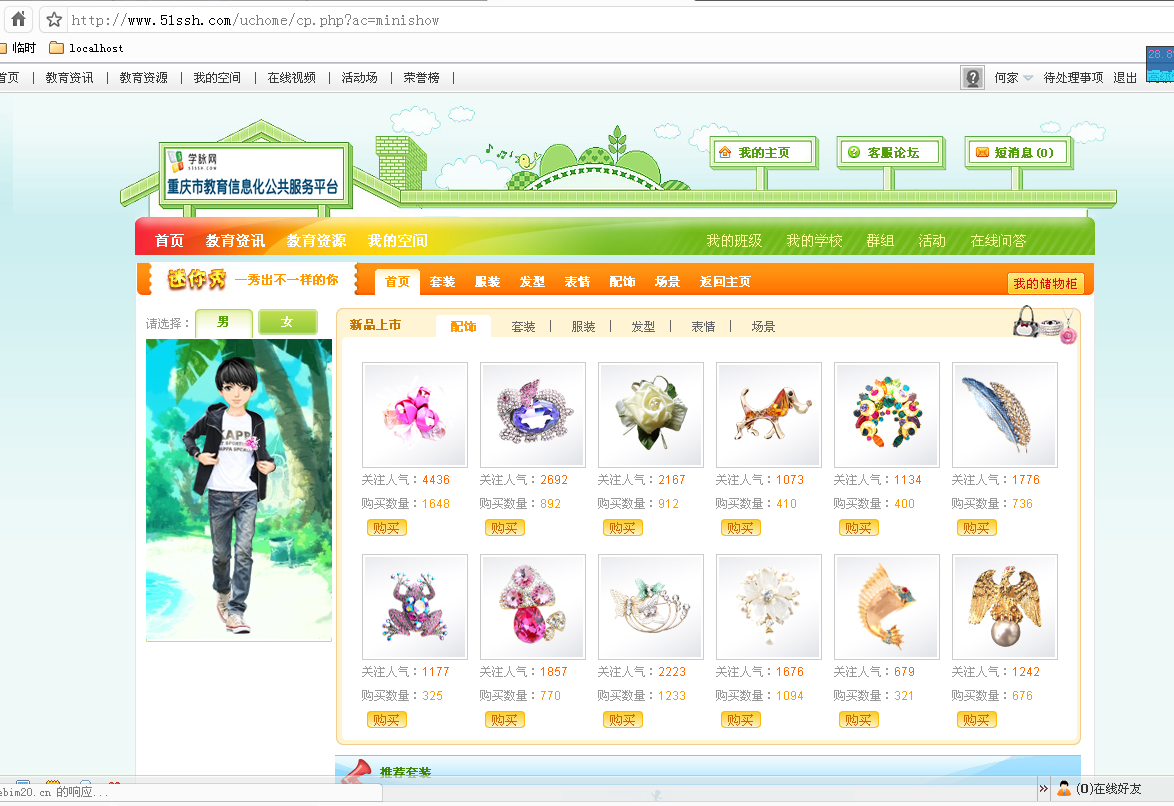Viewport: 1174px width, 806px height.
Task: Open 发型 in the orange 迷你秀 bar
Action: point(532,282)
